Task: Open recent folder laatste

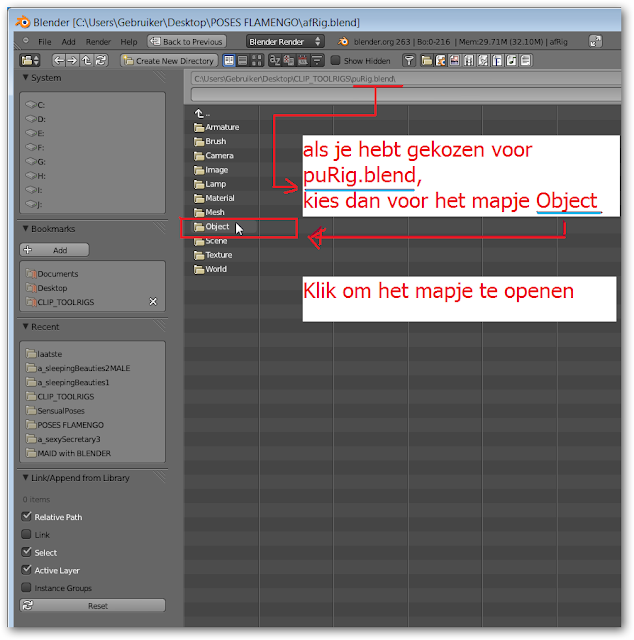Action: coord(44,354)
